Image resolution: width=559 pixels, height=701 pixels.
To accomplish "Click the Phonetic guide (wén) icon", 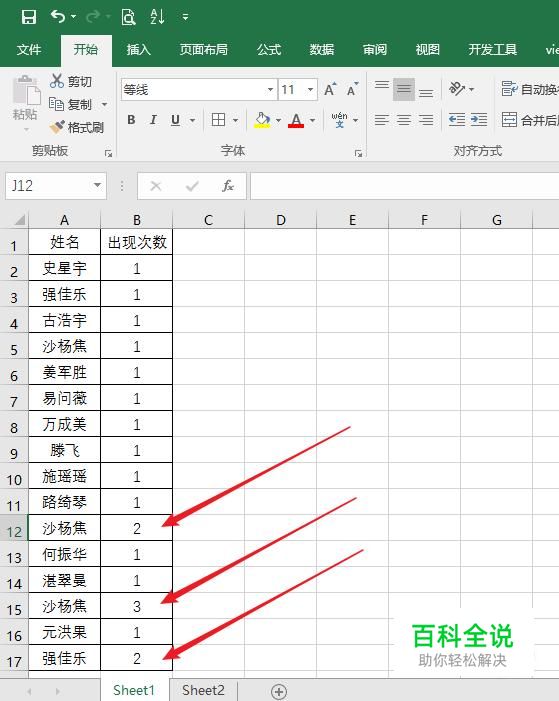I will click(339, 120).
